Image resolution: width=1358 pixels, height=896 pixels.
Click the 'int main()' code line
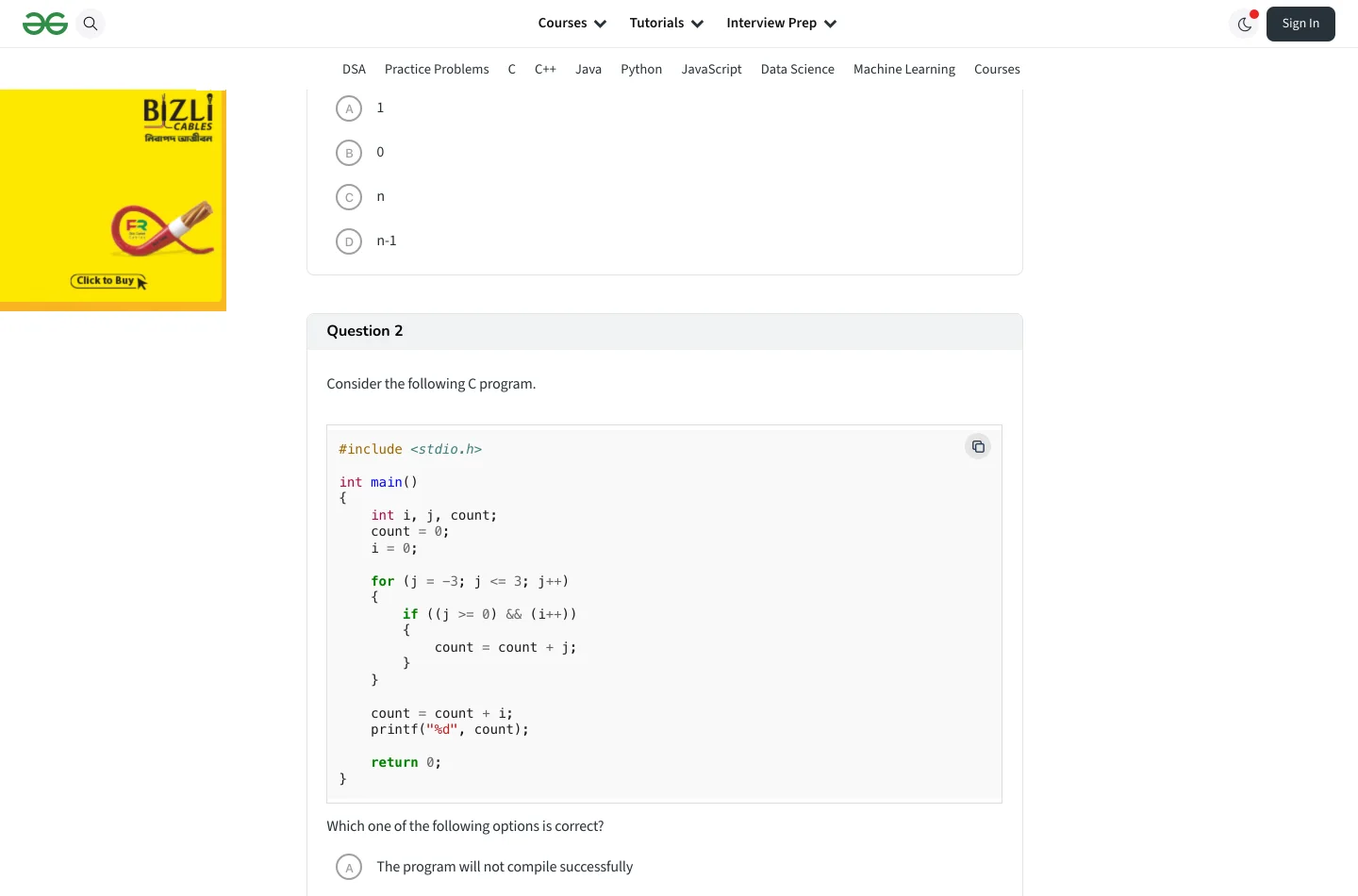tap(378, 482)
